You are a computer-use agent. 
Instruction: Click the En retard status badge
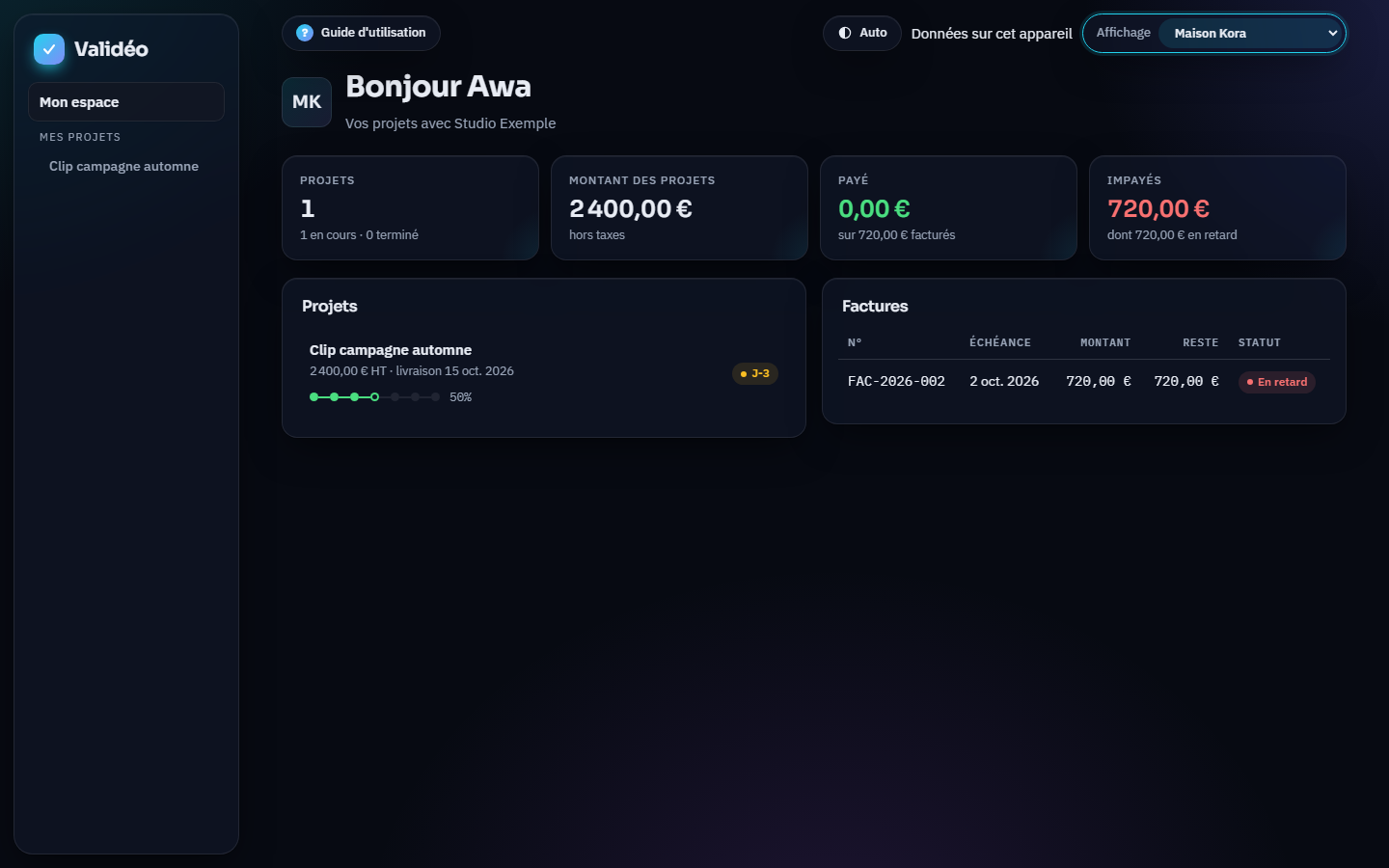[1277, 382]
